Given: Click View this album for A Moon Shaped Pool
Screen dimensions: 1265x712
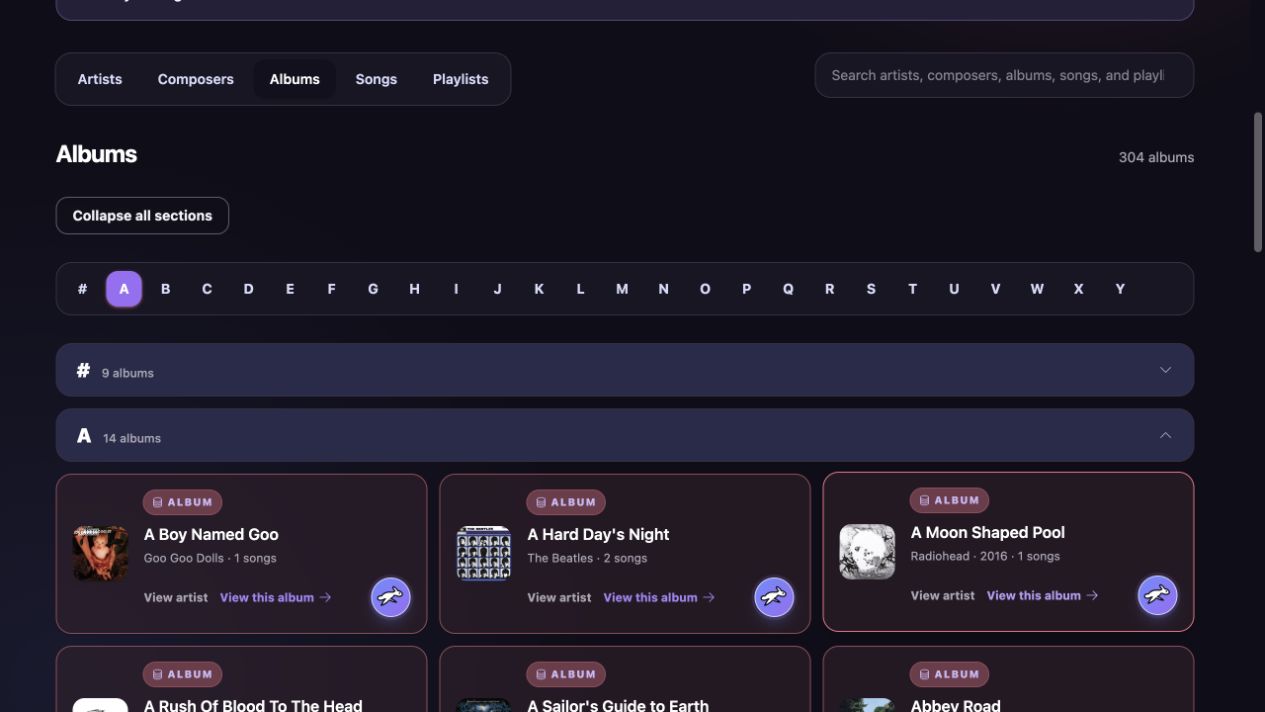Looking at the screenshot, I should 1042,595.
